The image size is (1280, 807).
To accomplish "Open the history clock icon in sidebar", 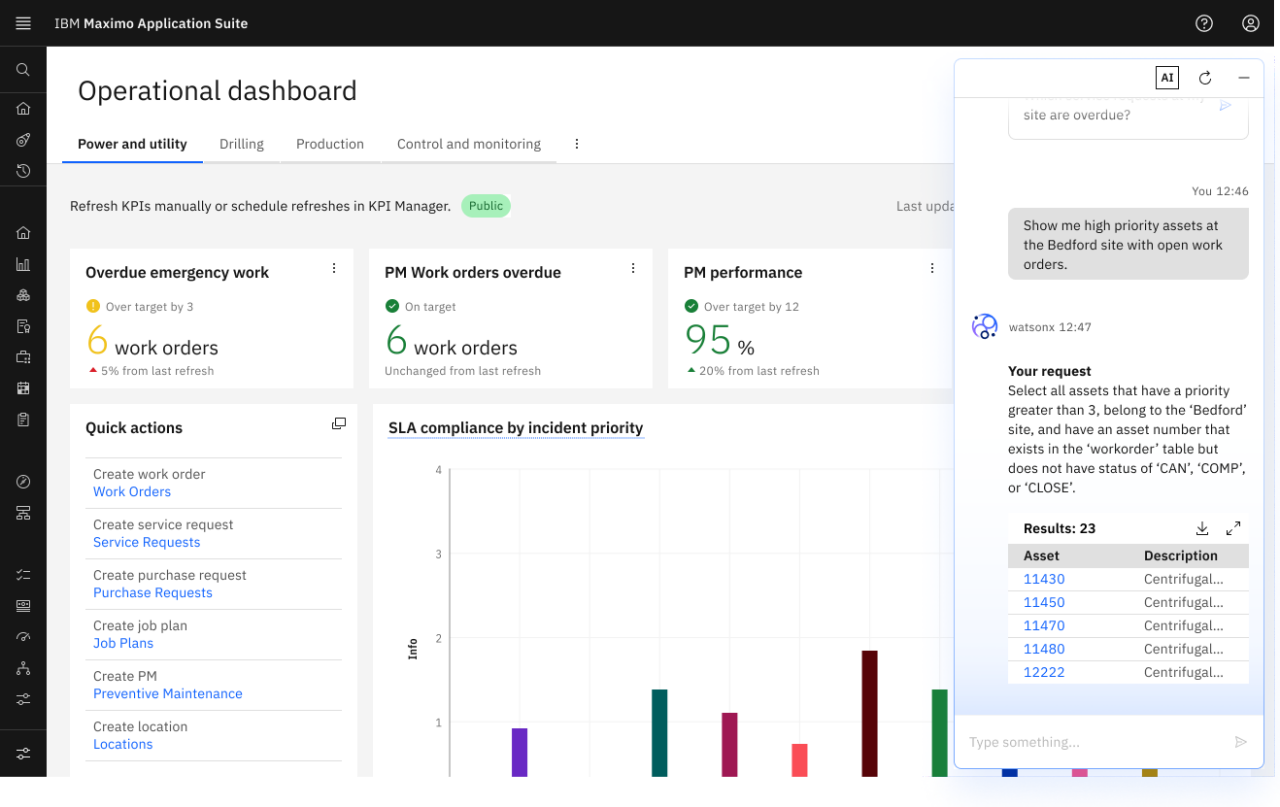I will (23, 171).
